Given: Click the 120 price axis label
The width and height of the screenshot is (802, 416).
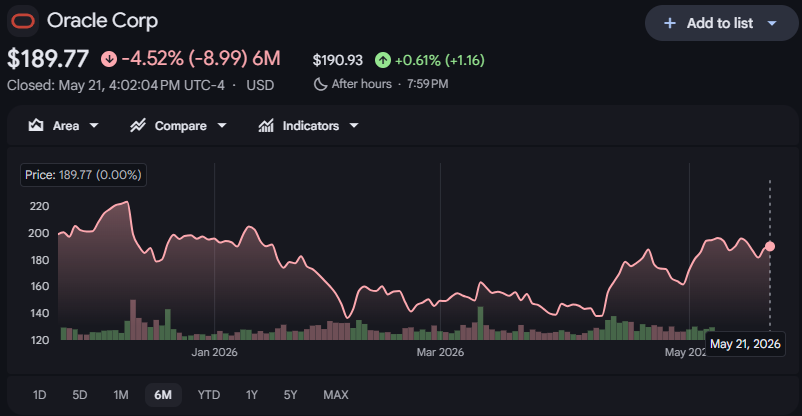Looking at the screenshot, I should click(39, 340).
